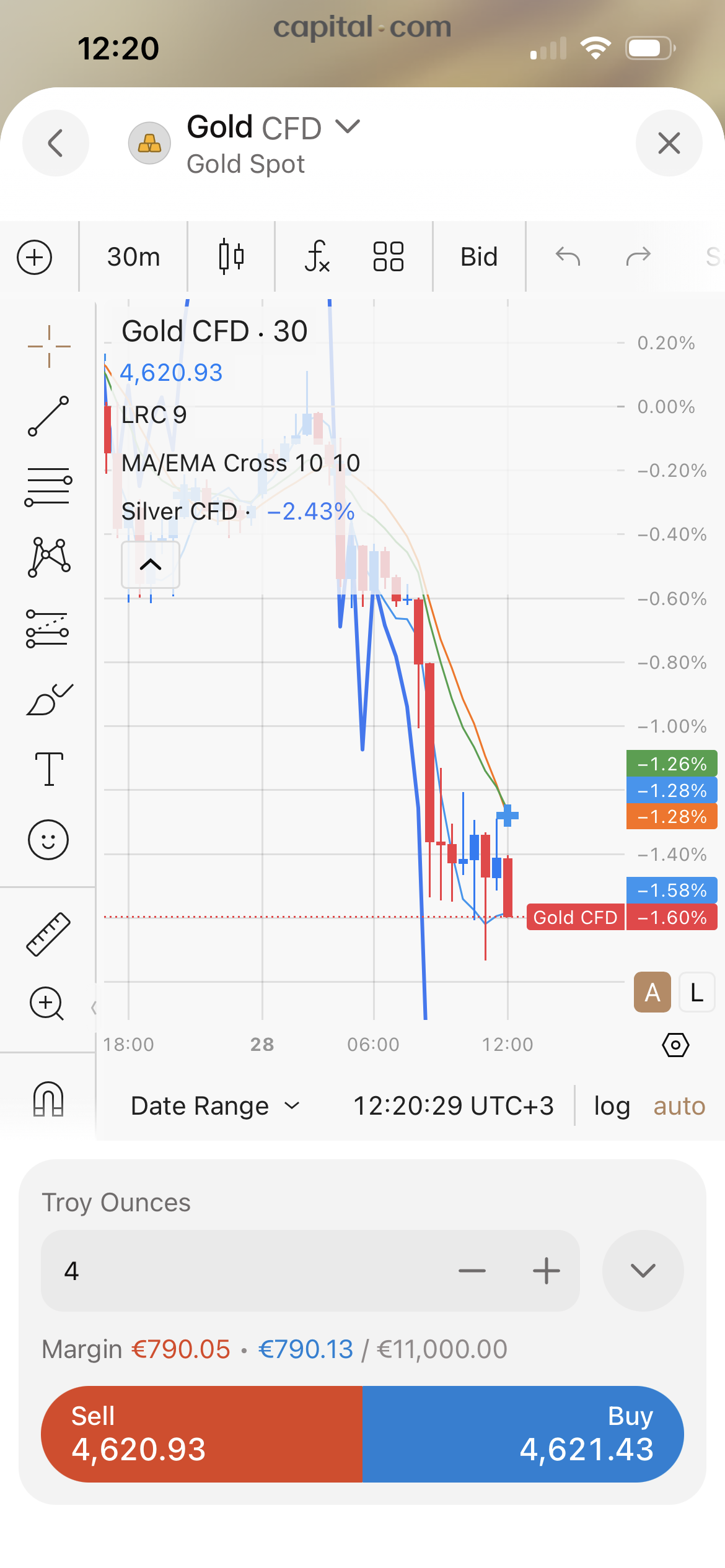
Task: Select the pattern drawing tool
Action: [49, 557]
